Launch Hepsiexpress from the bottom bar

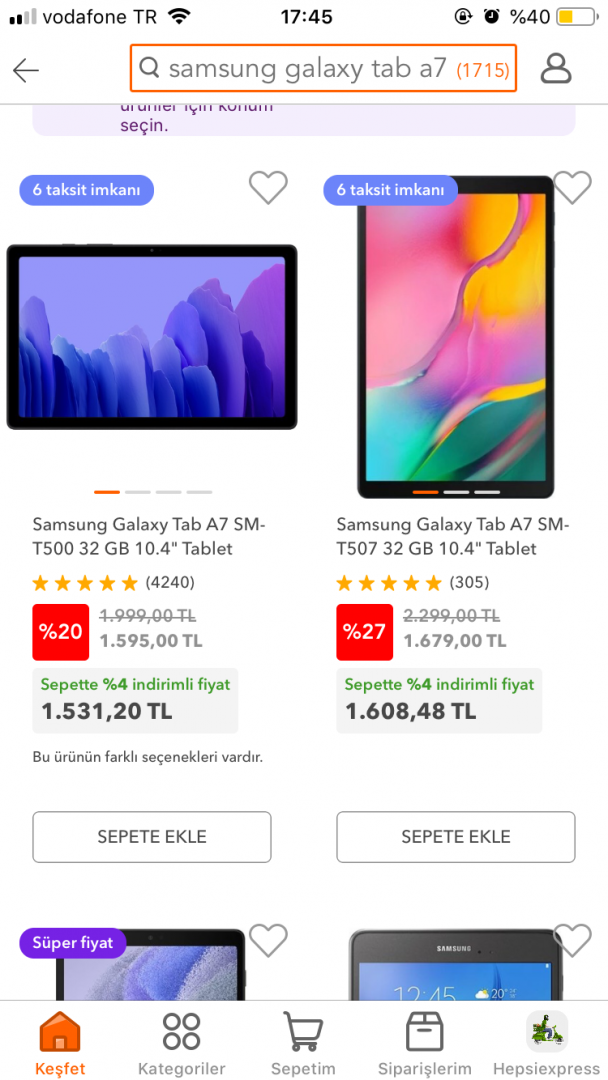click(547, 1042)
